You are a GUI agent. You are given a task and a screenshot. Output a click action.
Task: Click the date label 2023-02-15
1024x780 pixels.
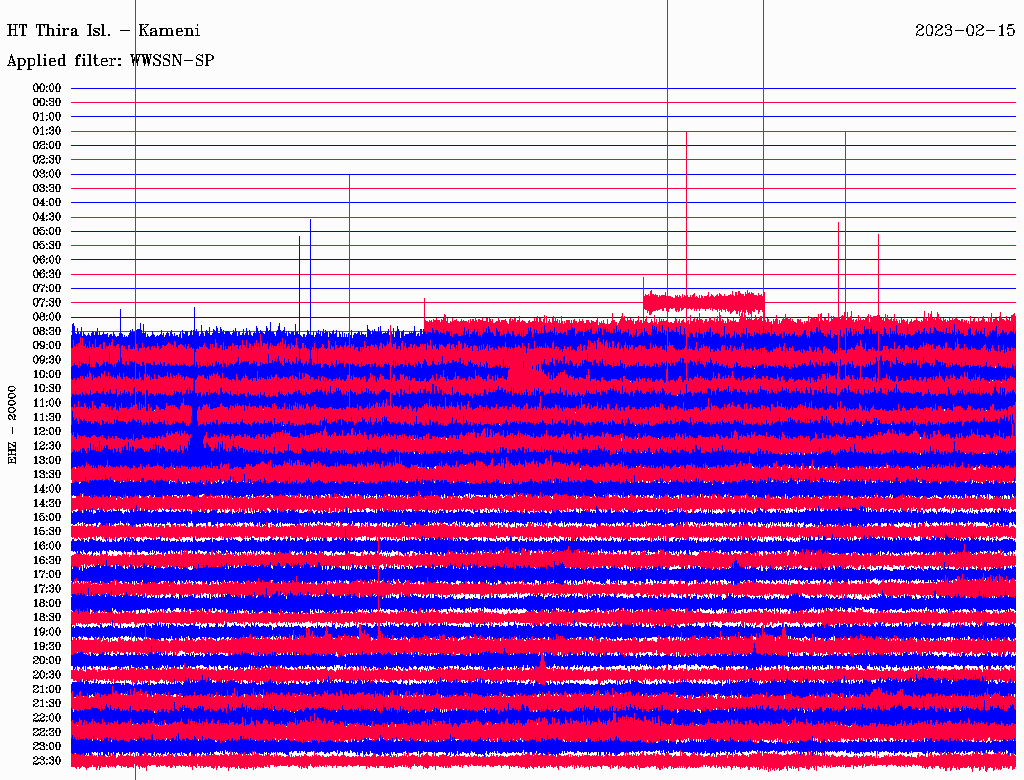[x=965, y=31]
